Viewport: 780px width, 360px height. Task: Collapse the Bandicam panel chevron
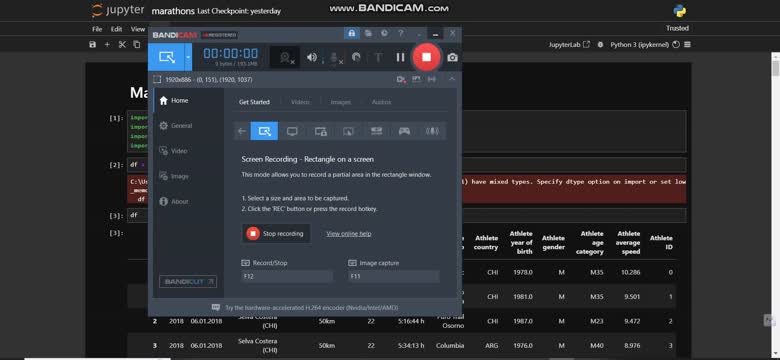[x=452, y=79]
